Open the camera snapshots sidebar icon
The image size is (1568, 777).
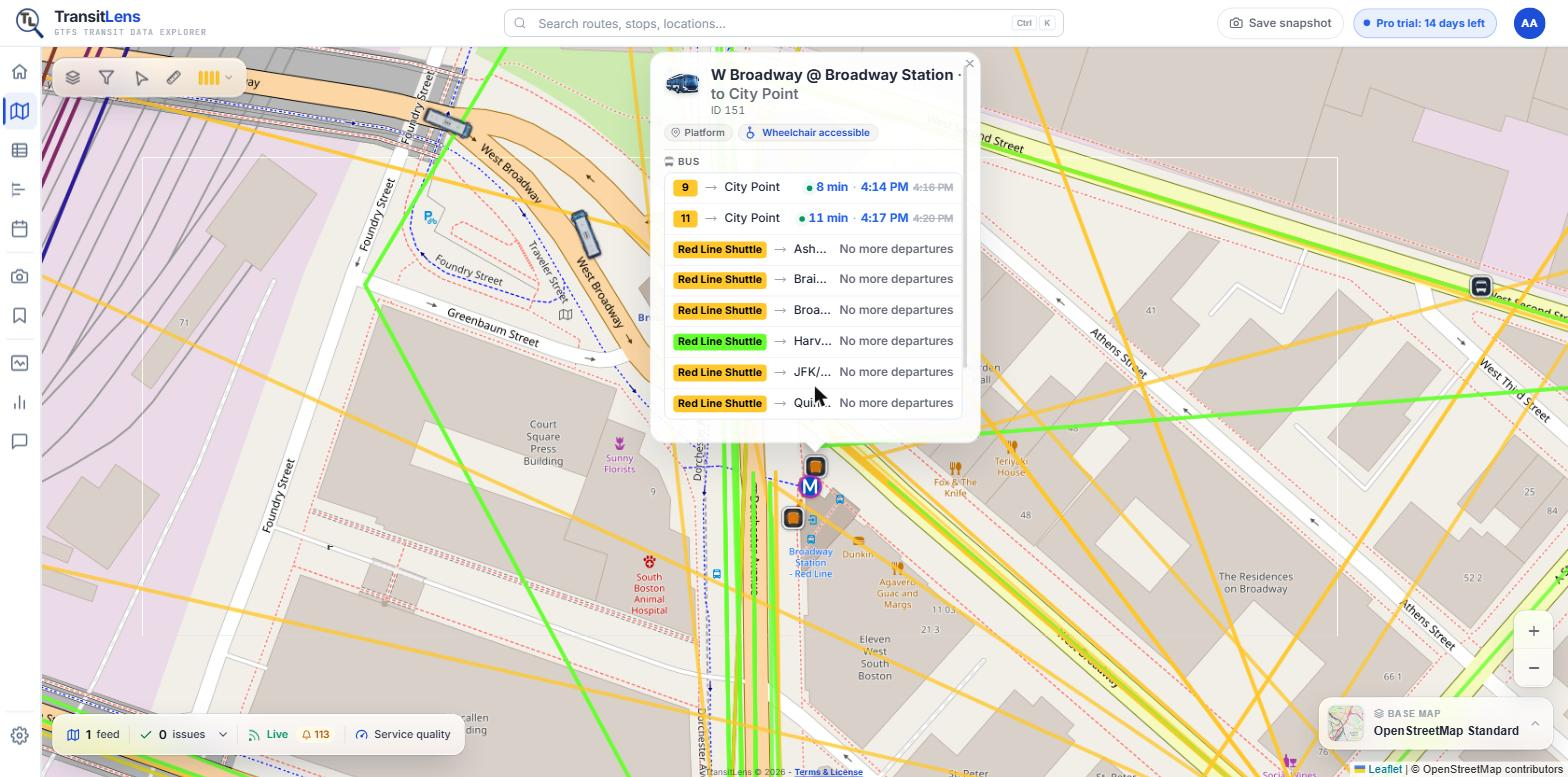pos(19,277)
